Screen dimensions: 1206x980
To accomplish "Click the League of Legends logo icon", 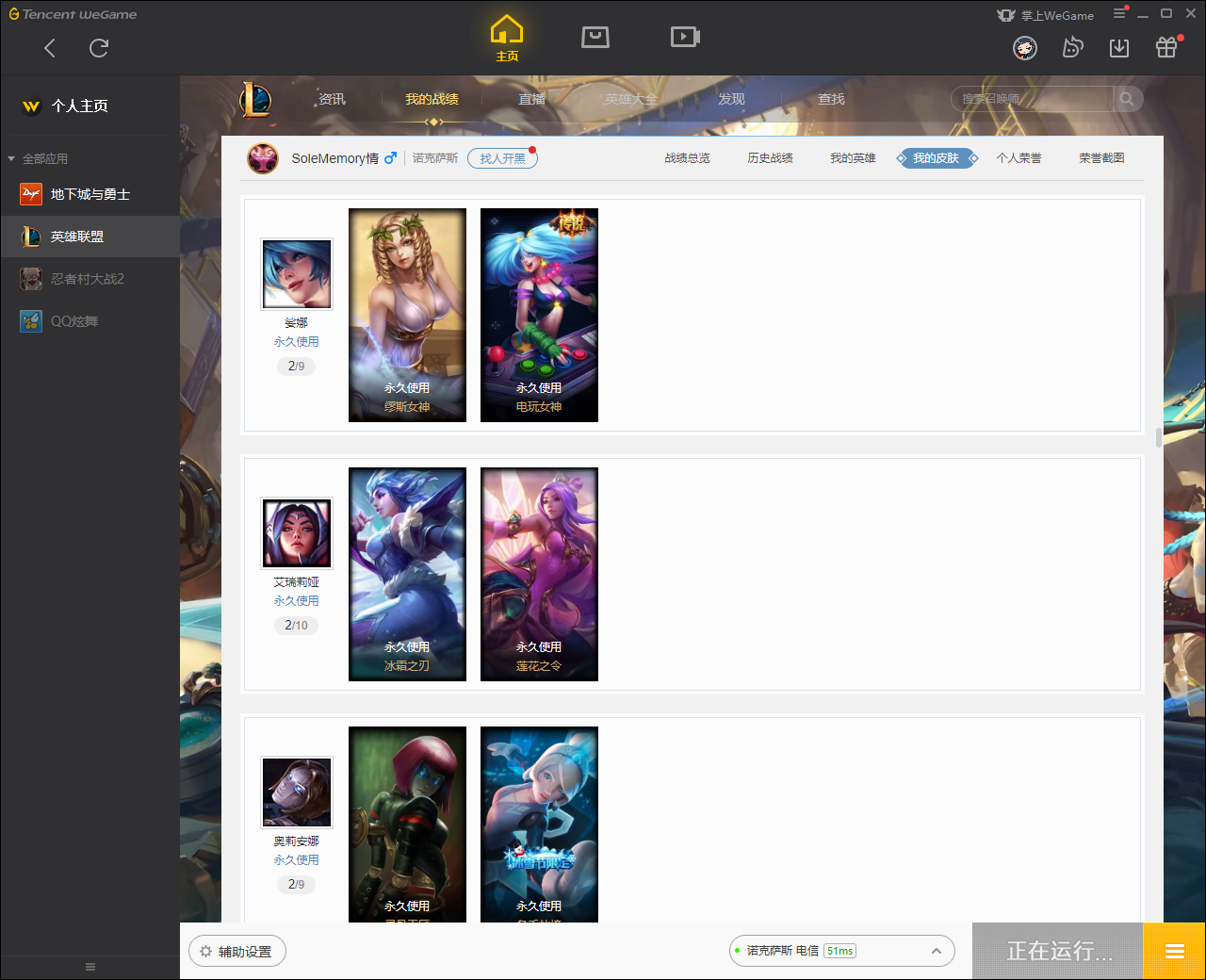I will (x=255, y=99).
